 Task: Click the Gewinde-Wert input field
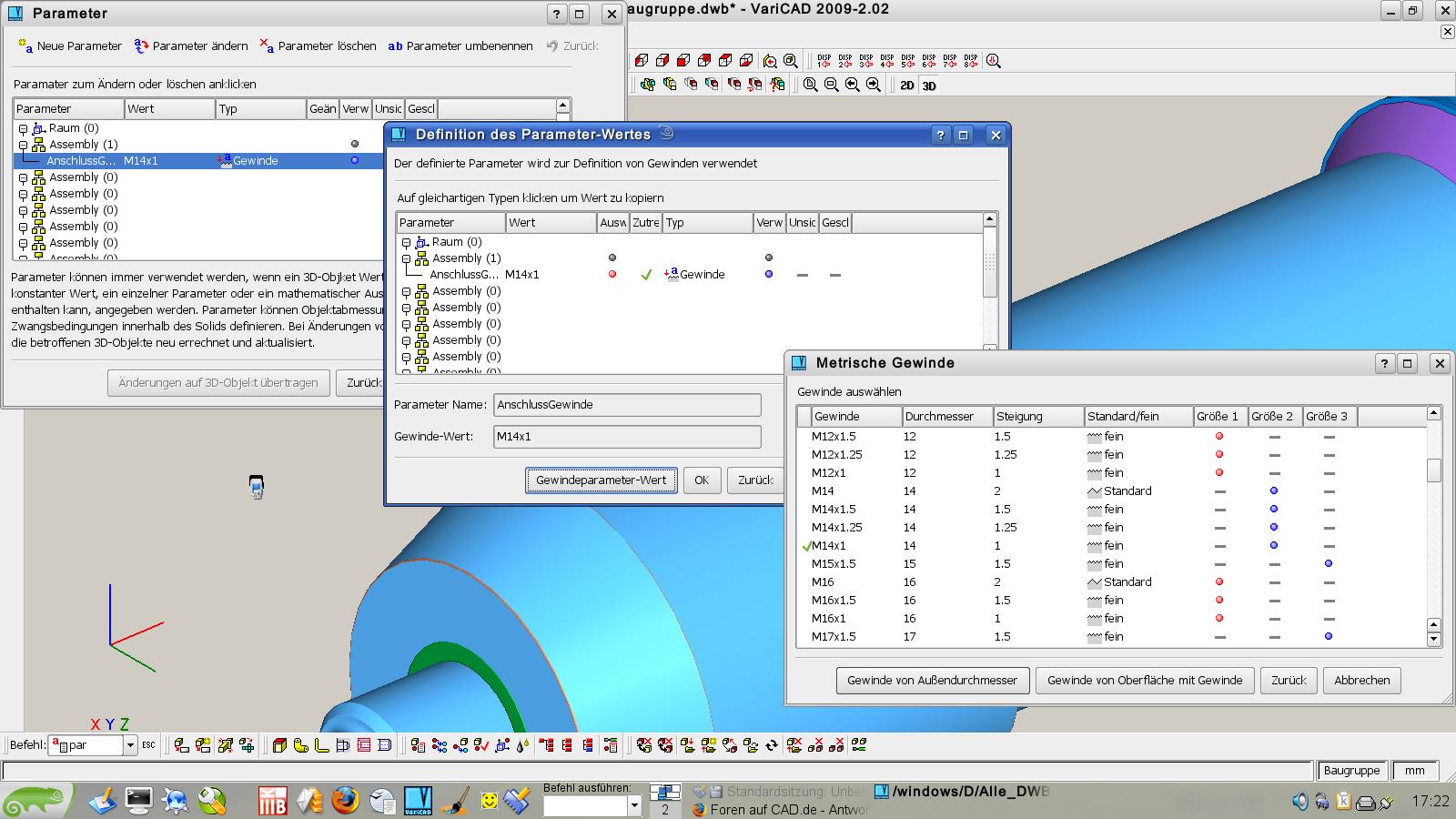click(x=627, y=437)
